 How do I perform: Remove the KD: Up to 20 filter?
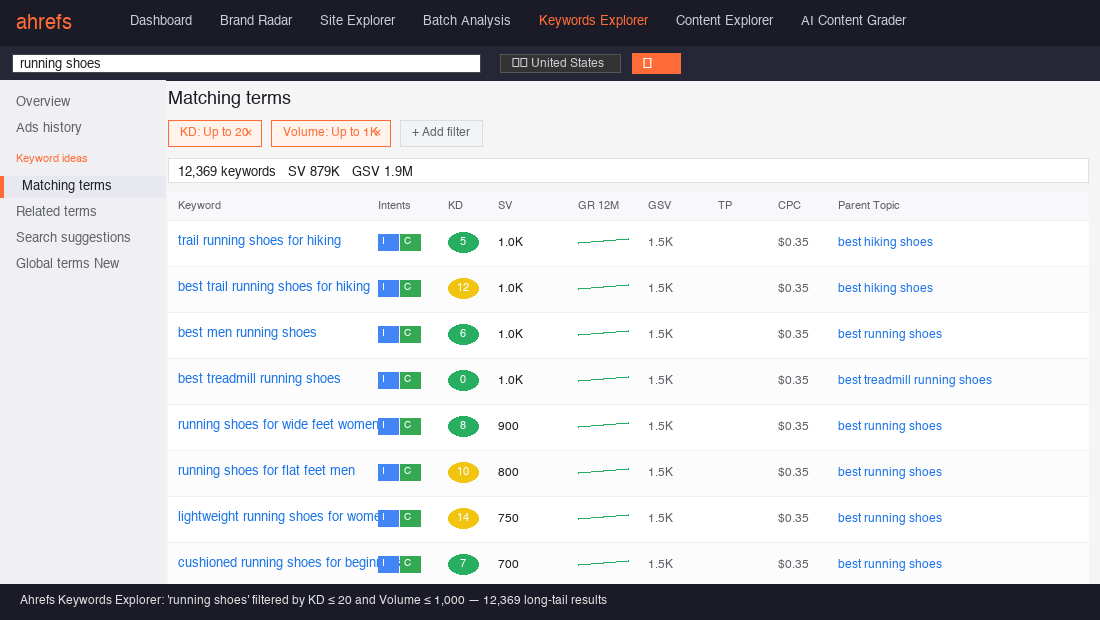click(x=248, y=133)
